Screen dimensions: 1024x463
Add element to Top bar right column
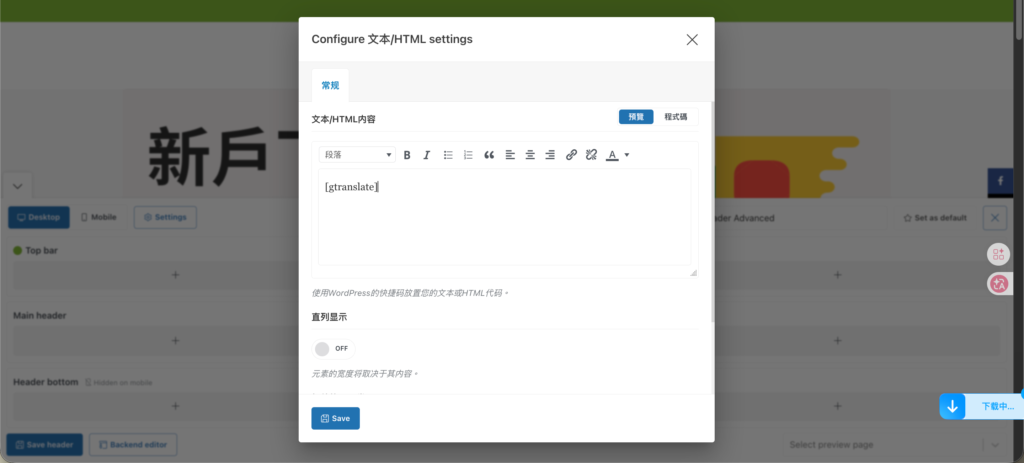click(x=837, y=275)
